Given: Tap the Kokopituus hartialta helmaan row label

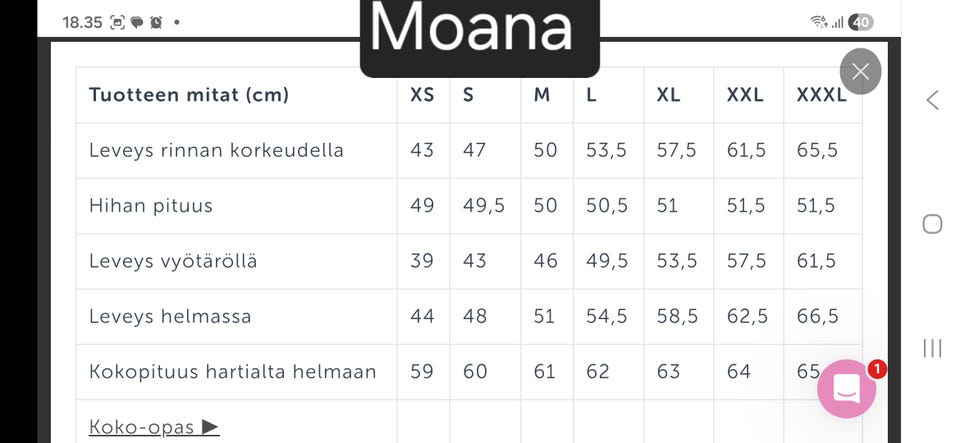Looking at the screenshot, I should click(232, 372).
